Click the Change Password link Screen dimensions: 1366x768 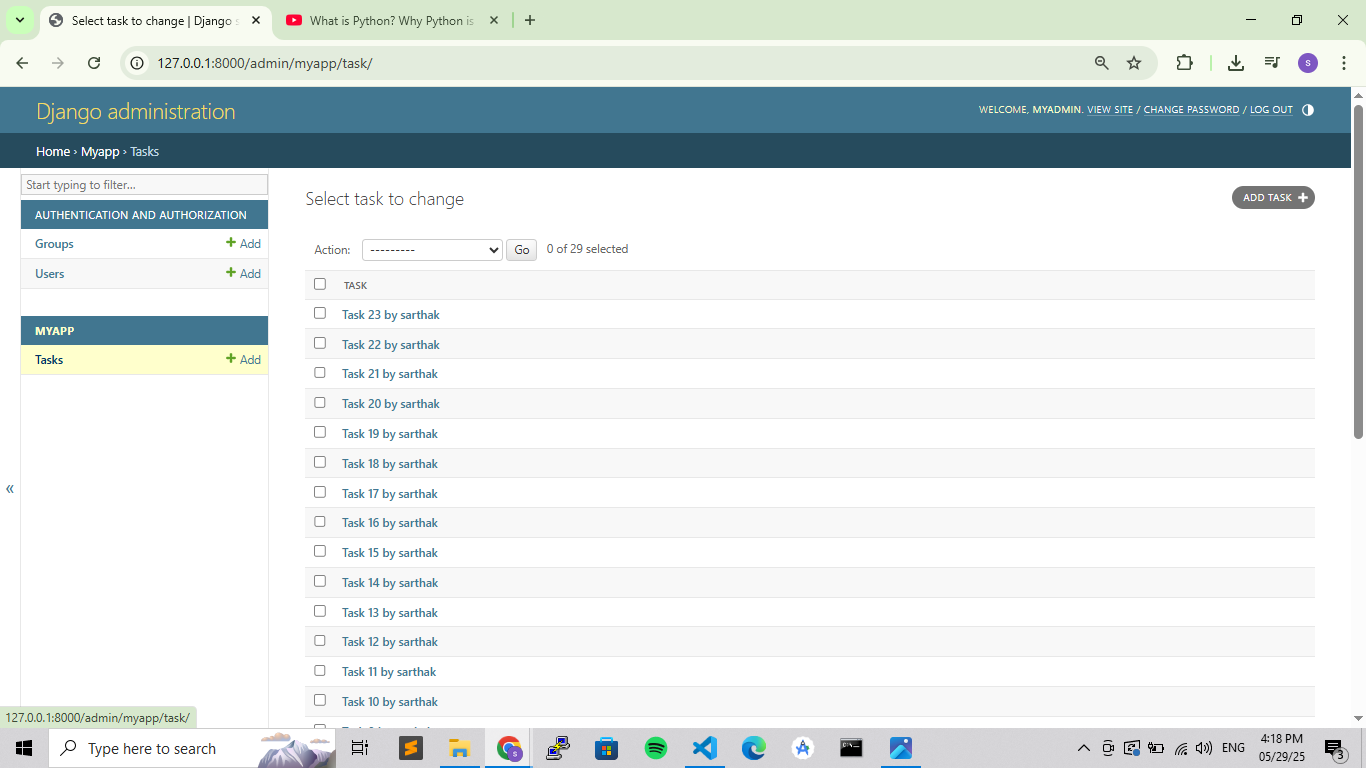coord(1191,110)
